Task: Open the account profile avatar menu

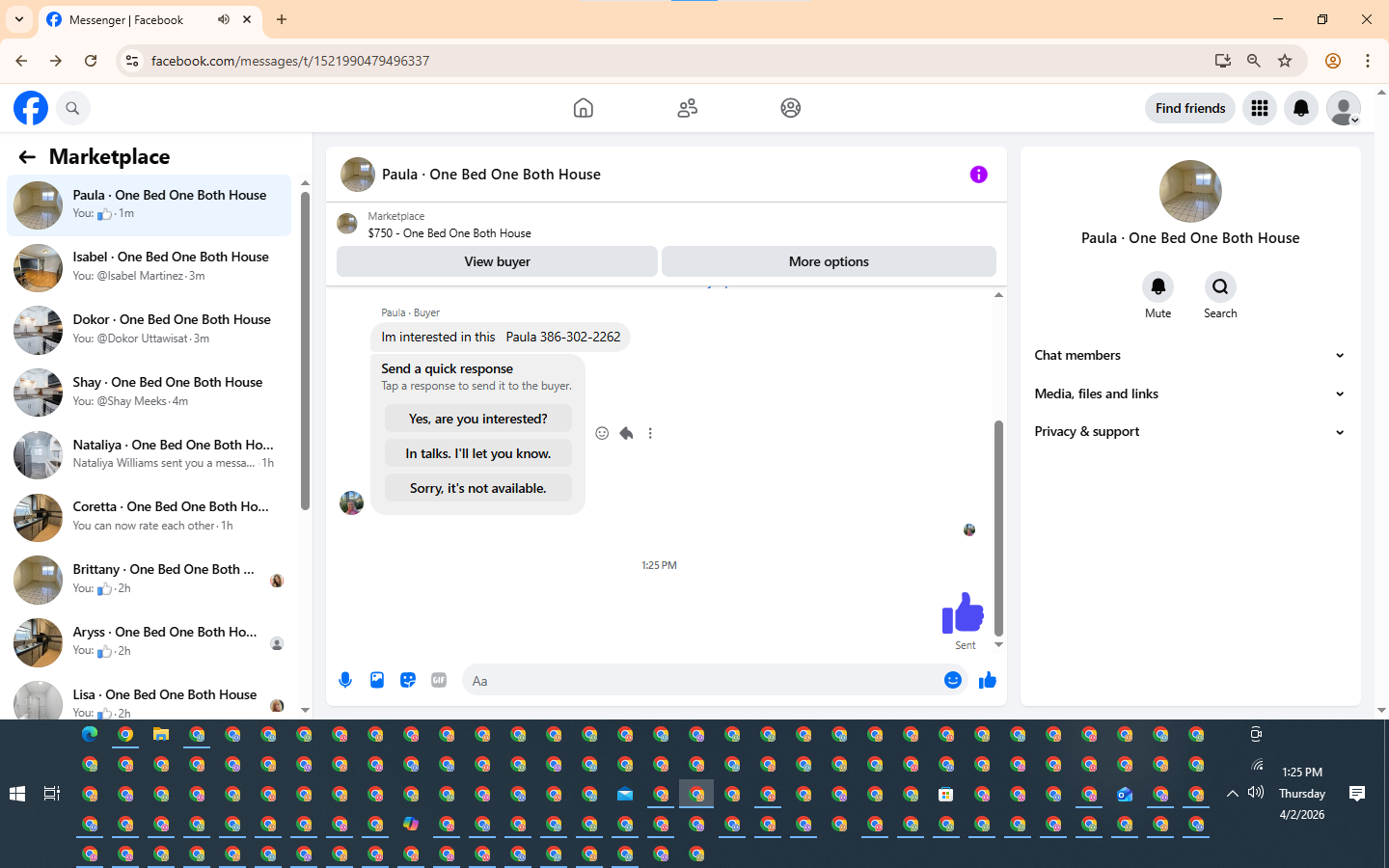Action: coord(1344,108)
